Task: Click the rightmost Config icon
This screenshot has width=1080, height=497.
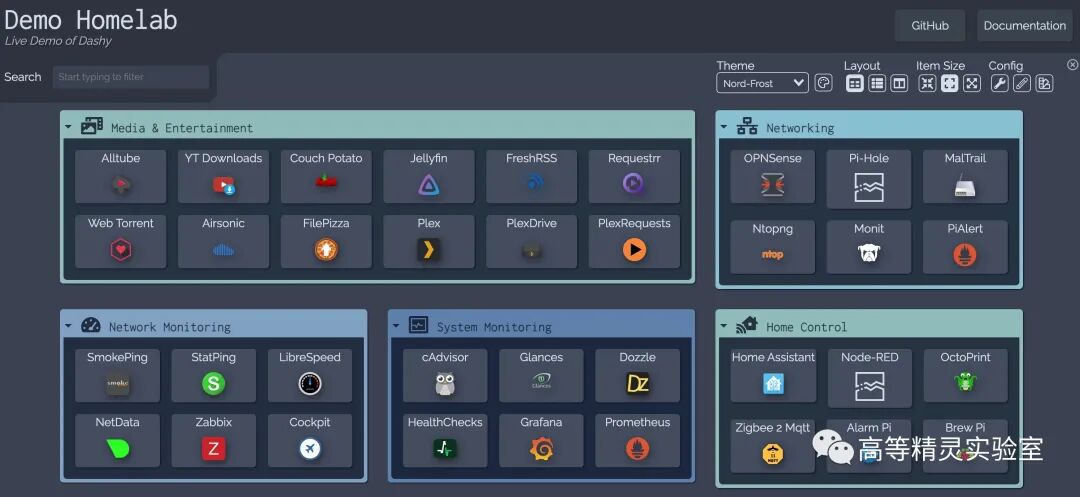Action: coord(1044,83)
